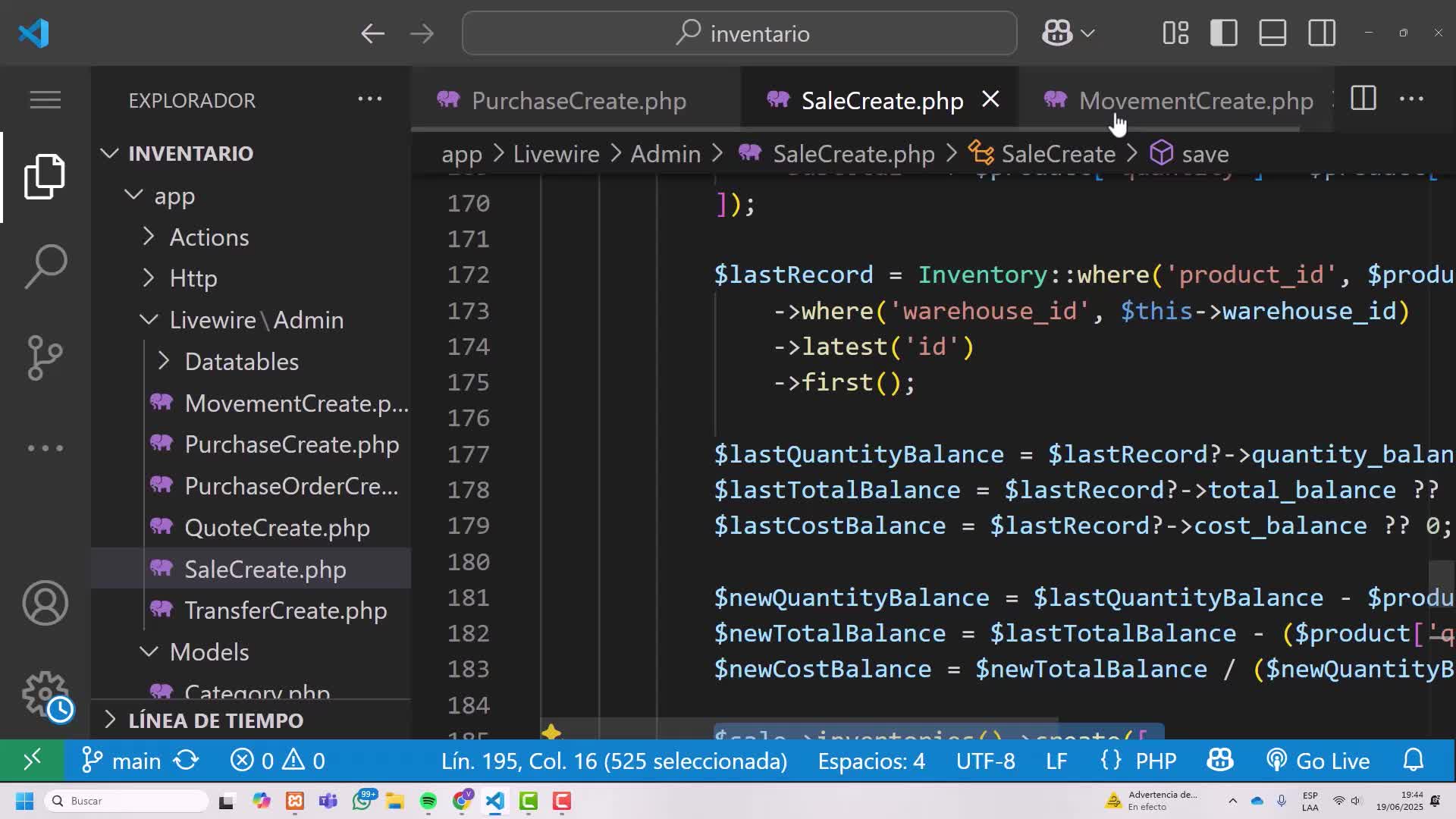Click the editor vertical scrollbar thumb

tap(1442, 584)
